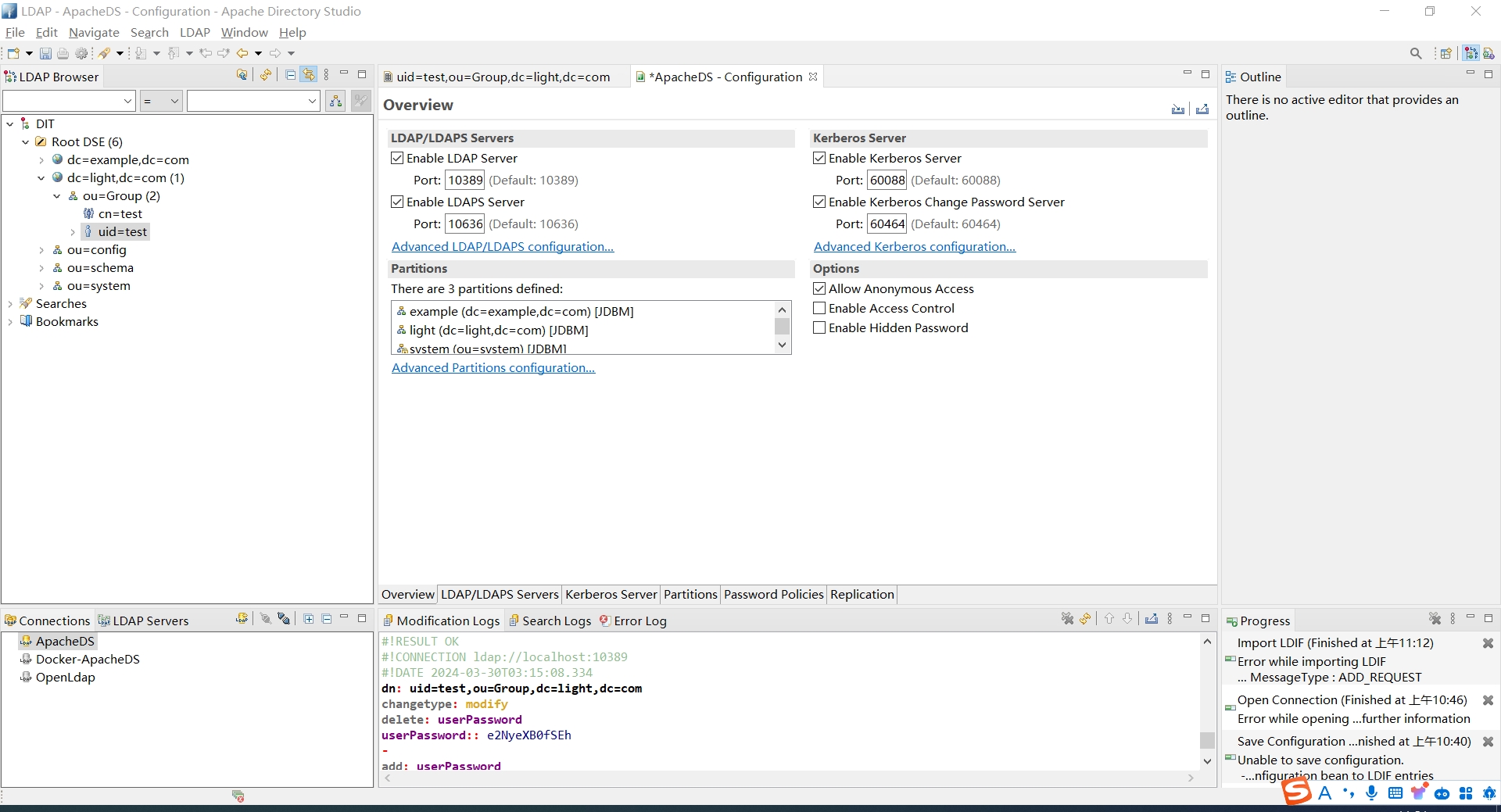Collapse the ou=Group tree node
This screenshot has width=1501, height=812.
57,196
